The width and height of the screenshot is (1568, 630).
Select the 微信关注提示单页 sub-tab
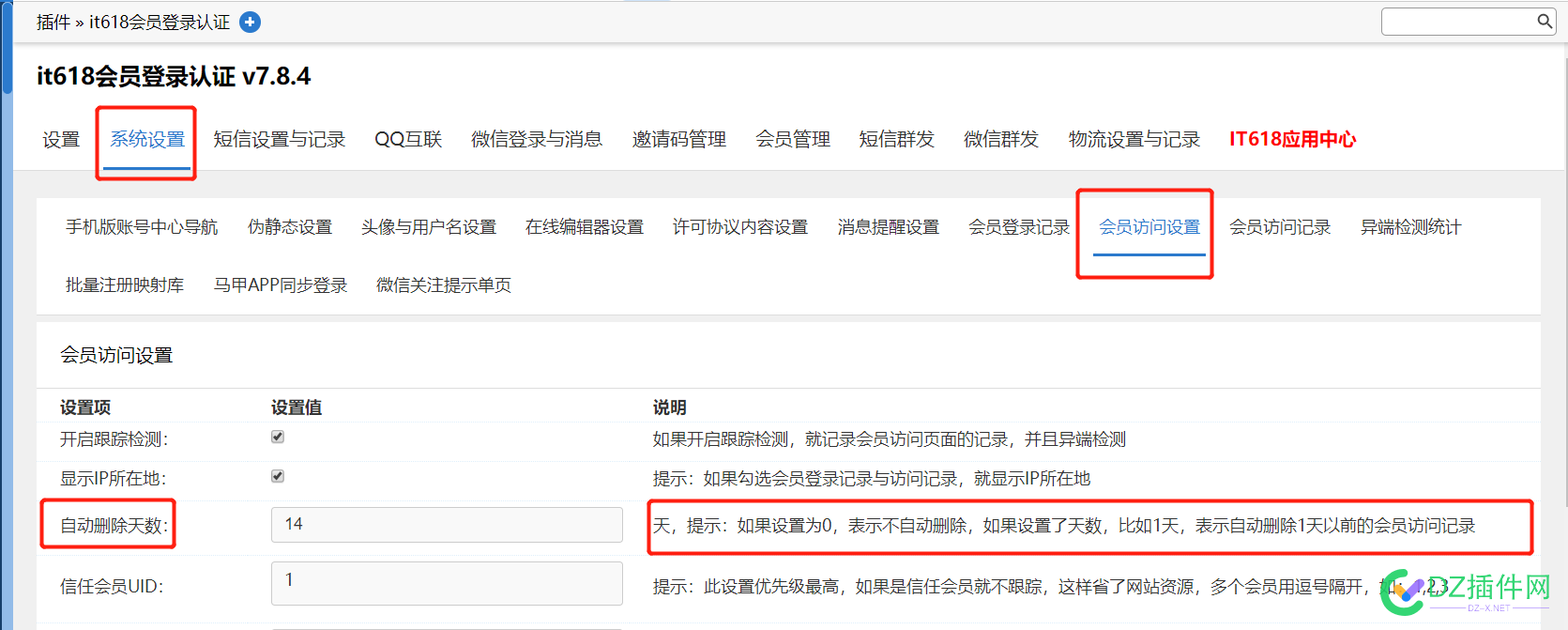coord(444,285)
